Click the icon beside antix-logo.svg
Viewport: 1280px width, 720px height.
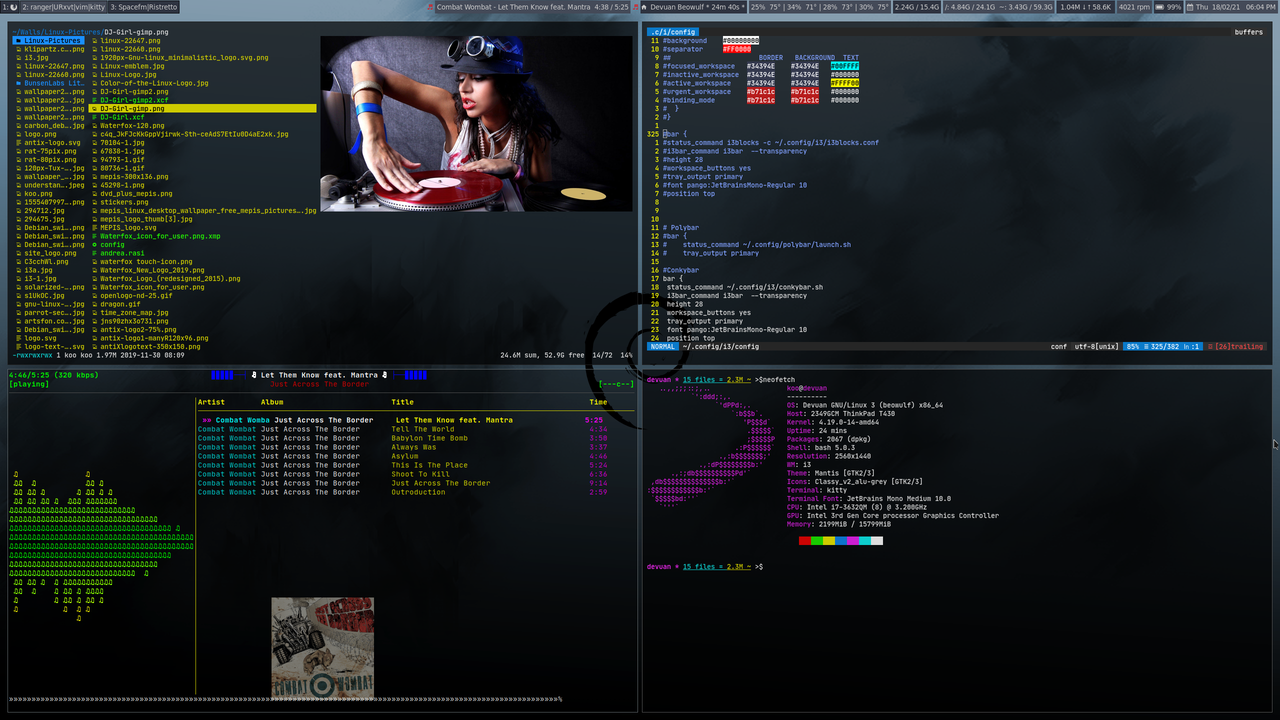click(x=18, y=142)
